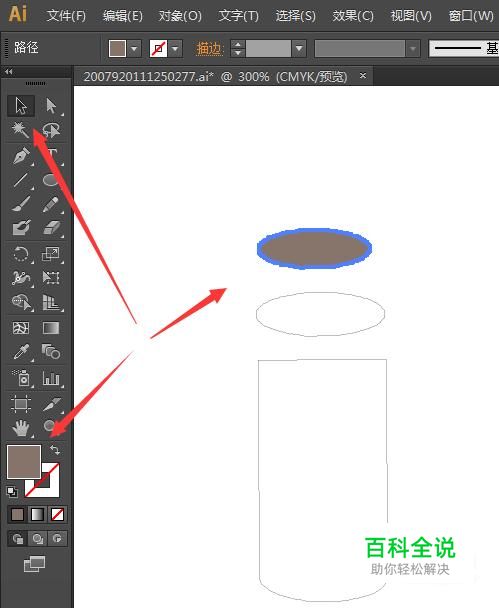Open the 选择(S) menu
The height and width of the screenshot is (608, 499).
coord(295,16)
